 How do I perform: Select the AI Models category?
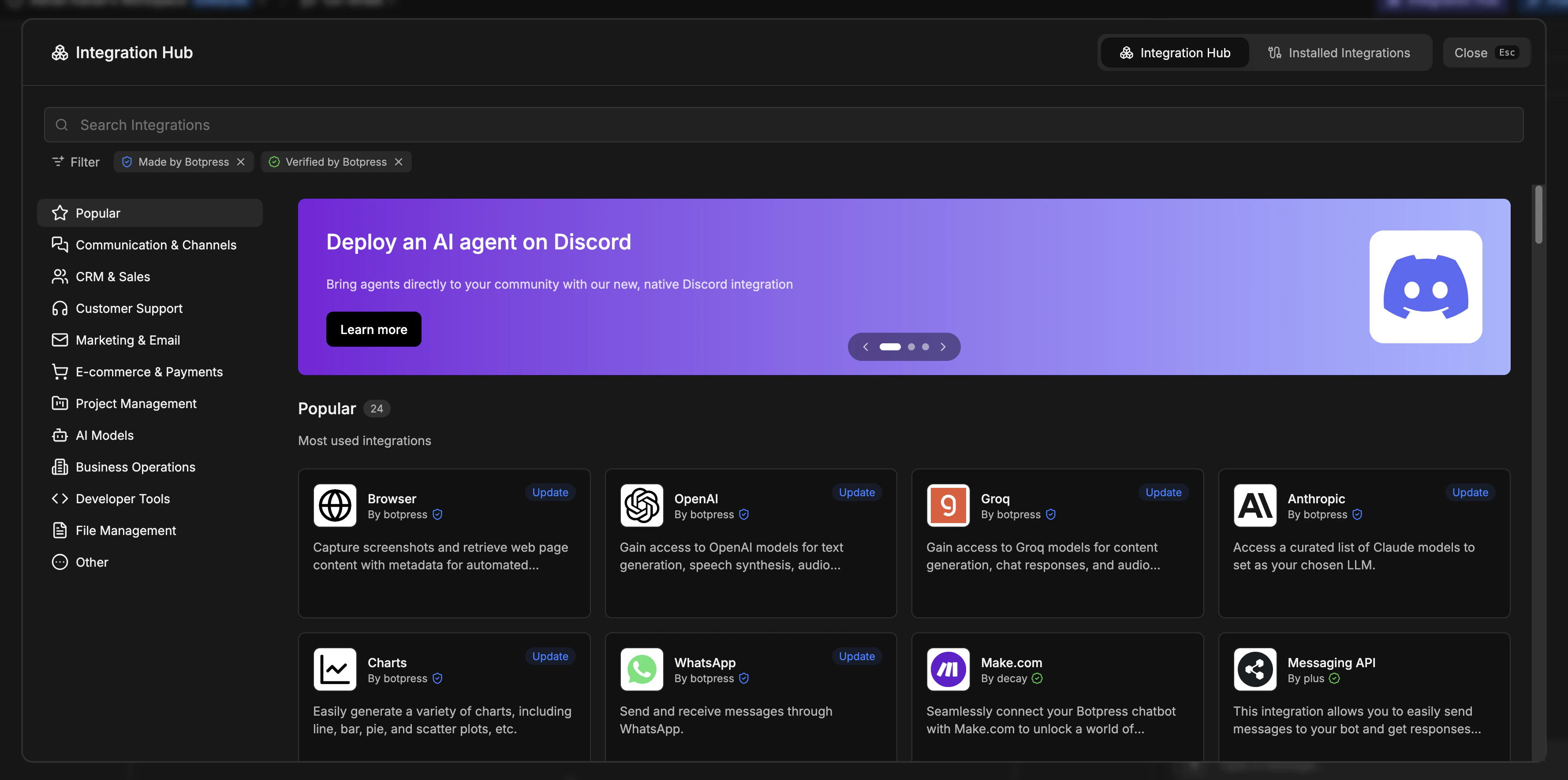click(x=105, y=435)
